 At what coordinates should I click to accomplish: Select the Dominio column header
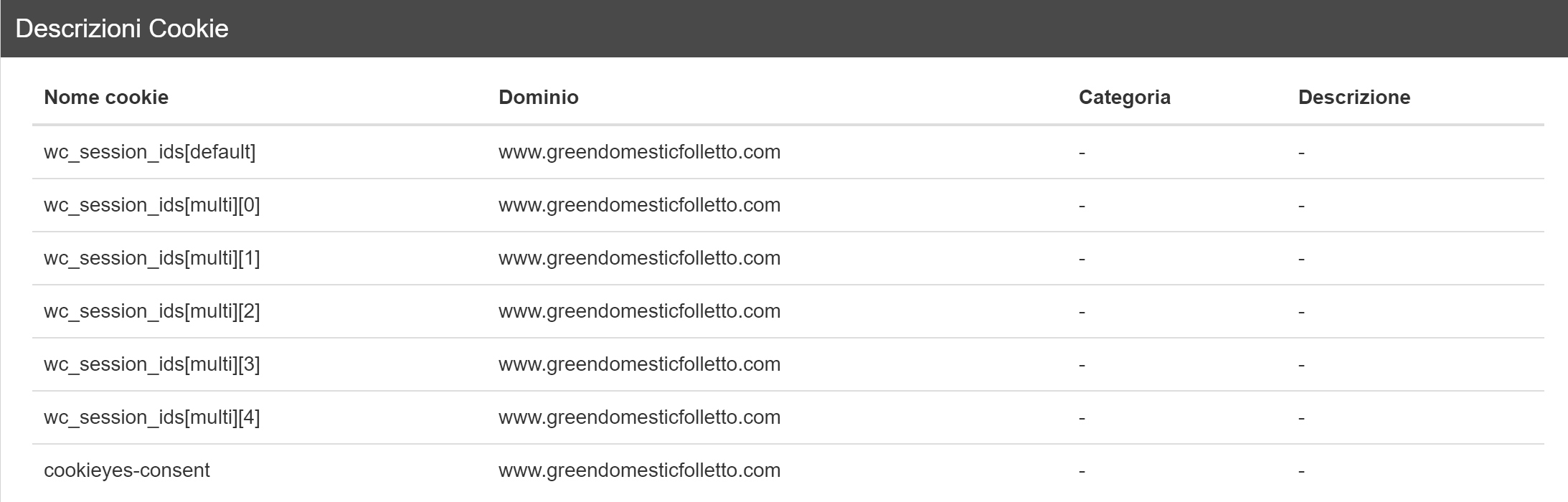[x=539, y=98]
